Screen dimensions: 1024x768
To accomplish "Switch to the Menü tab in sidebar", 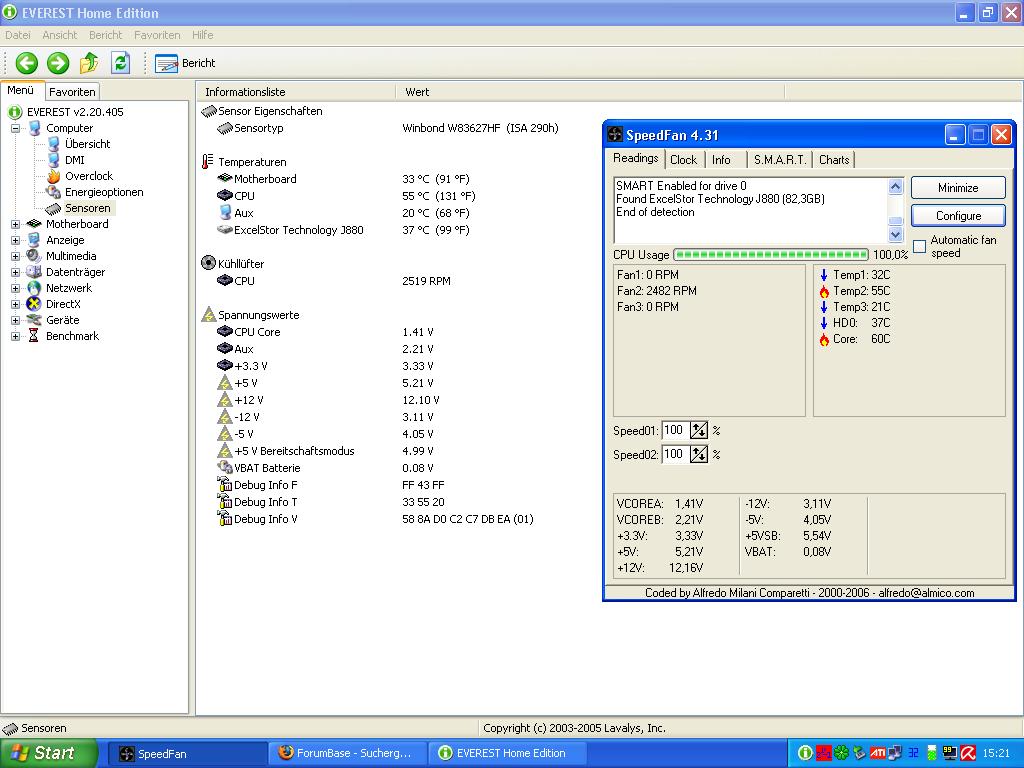I will [x=21, y=91].
